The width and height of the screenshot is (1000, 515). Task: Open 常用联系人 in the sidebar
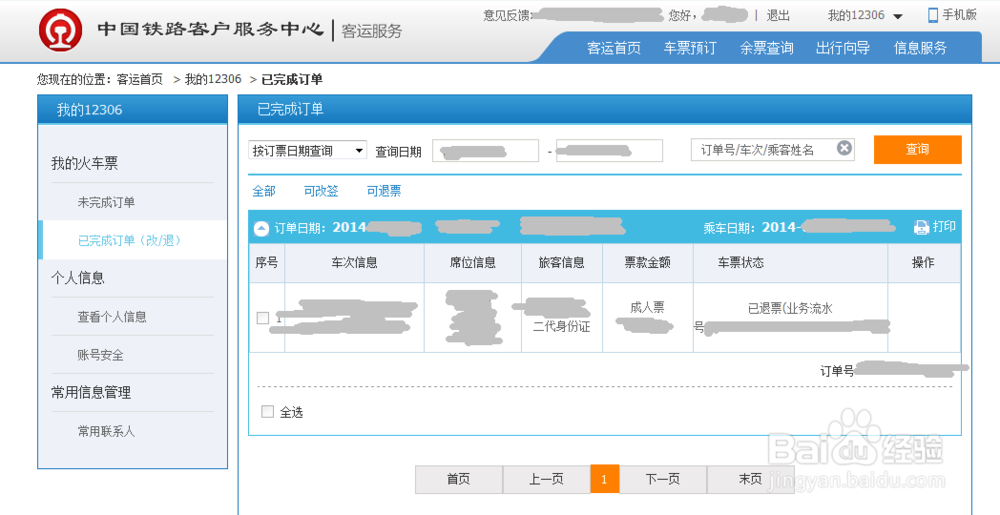[x=107, y=432]
